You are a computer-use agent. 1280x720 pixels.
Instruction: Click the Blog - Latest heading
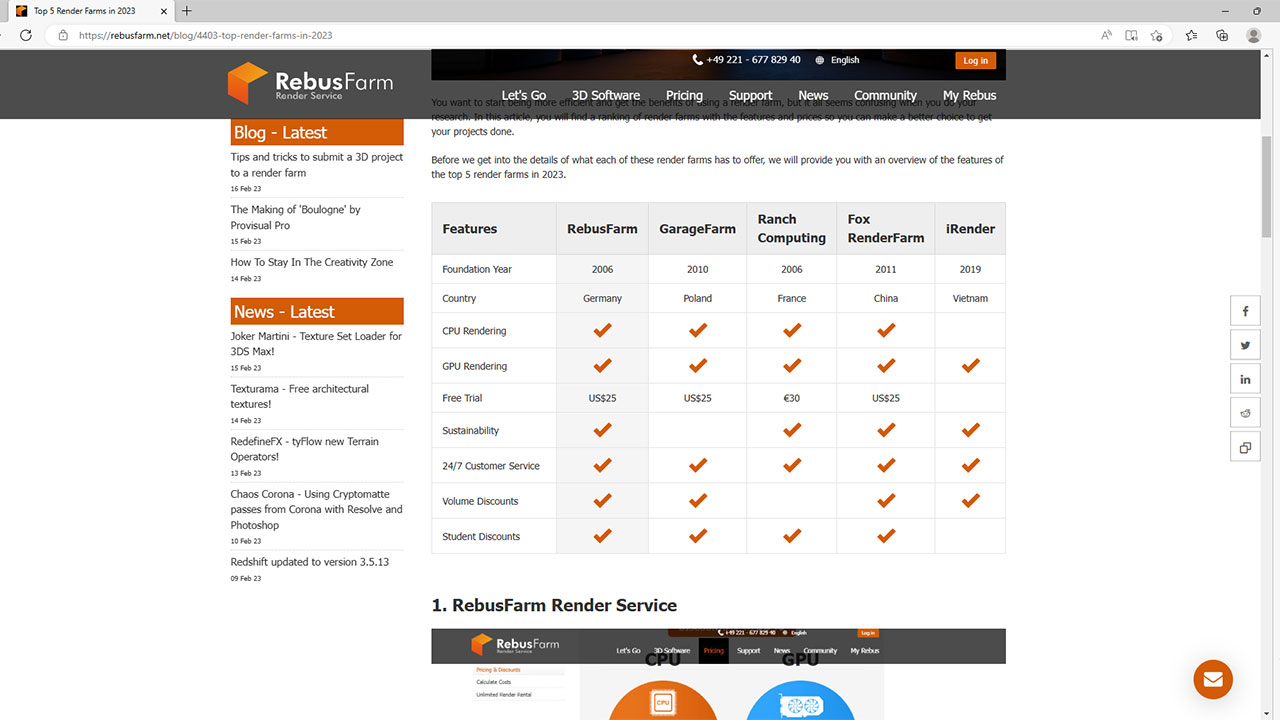pyautogui.click(x=317, y=132)
